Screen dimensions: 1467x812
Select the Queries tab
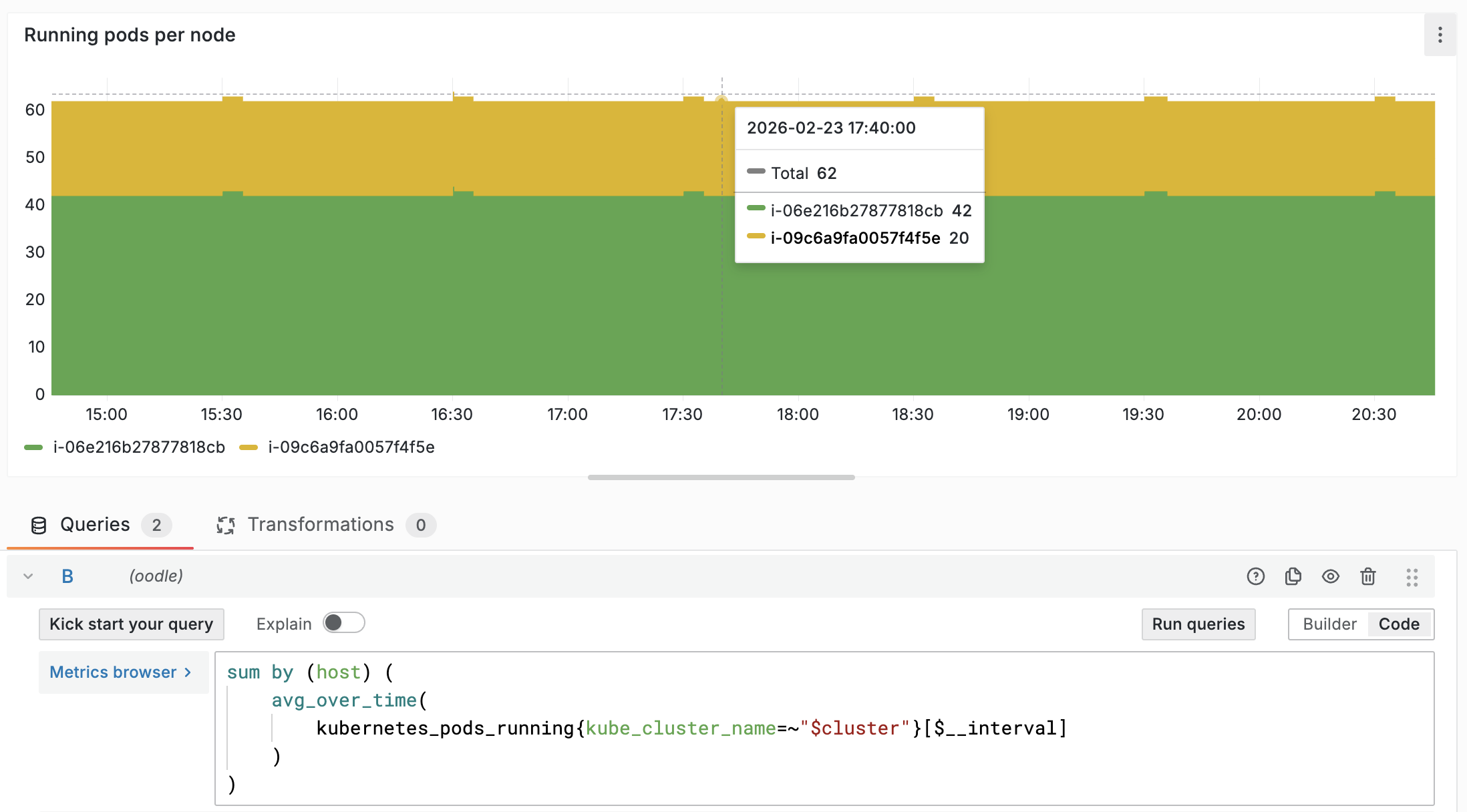pos(95,525)
